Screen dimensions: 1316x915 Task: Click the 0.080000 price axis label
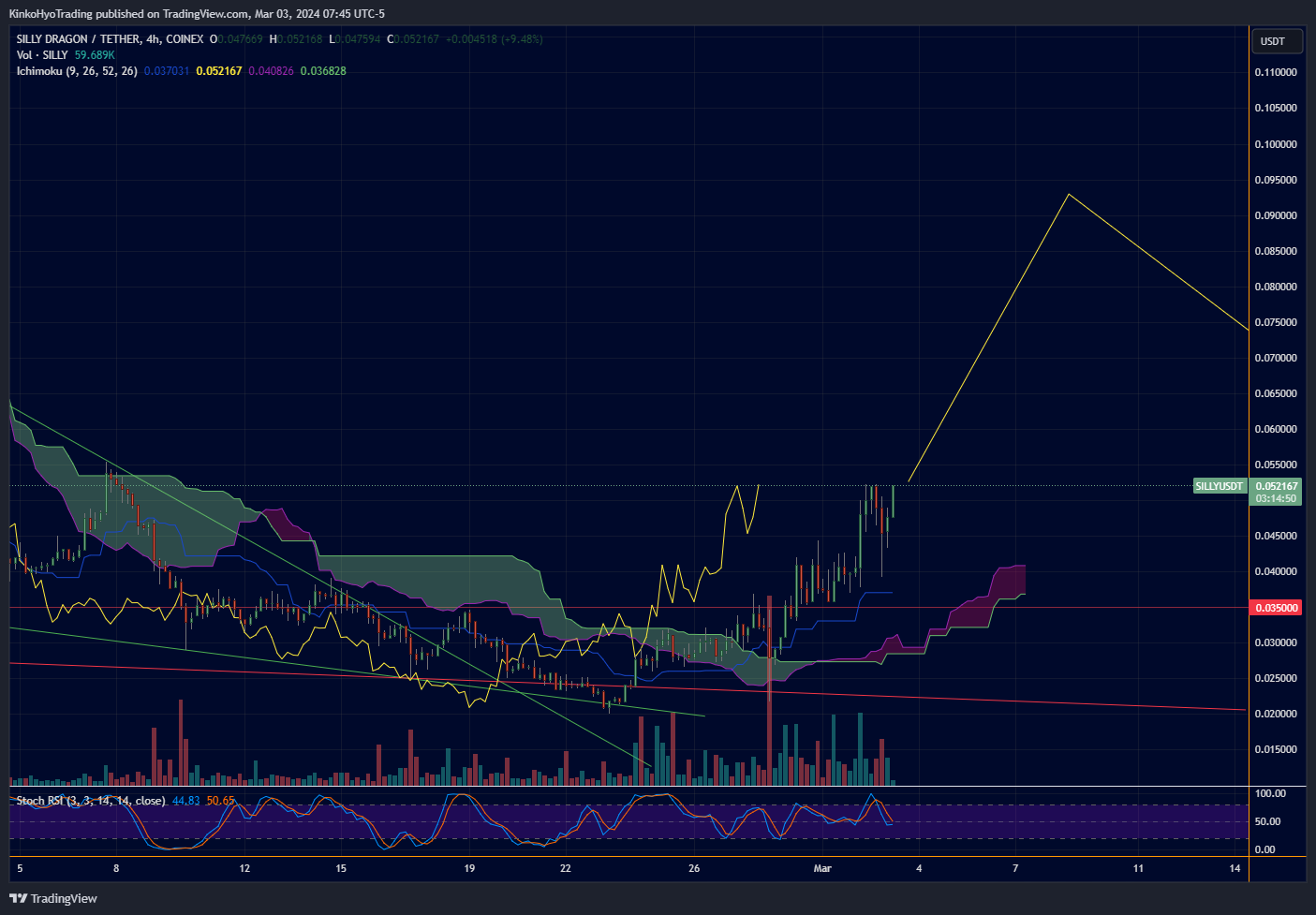point(1276,287)
